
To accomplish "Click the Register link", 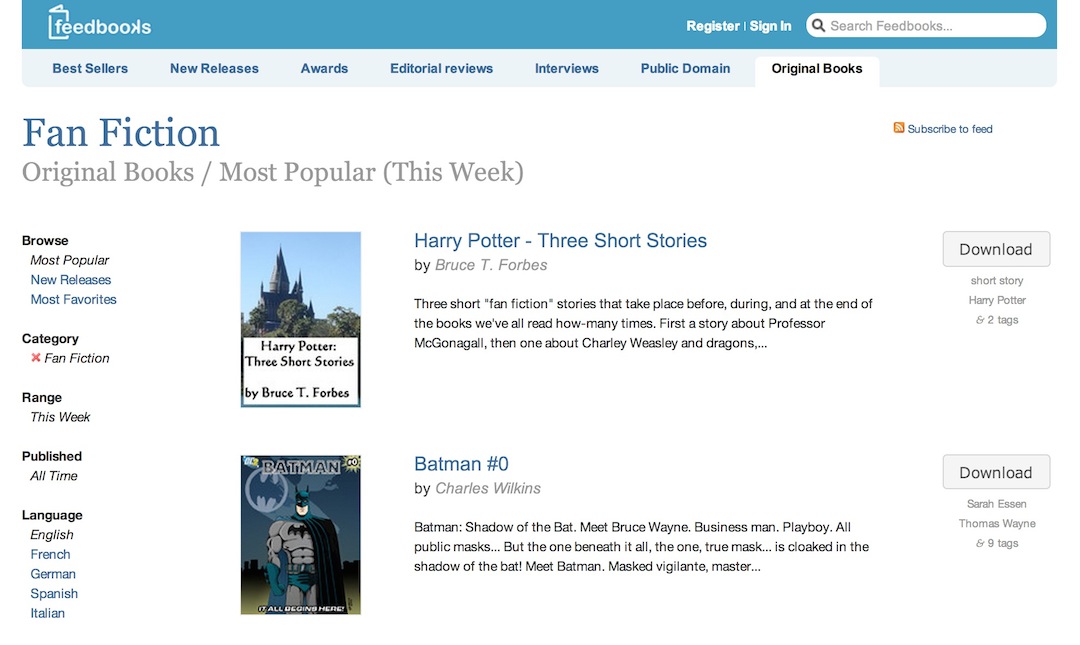I will (x=713, y=26).
